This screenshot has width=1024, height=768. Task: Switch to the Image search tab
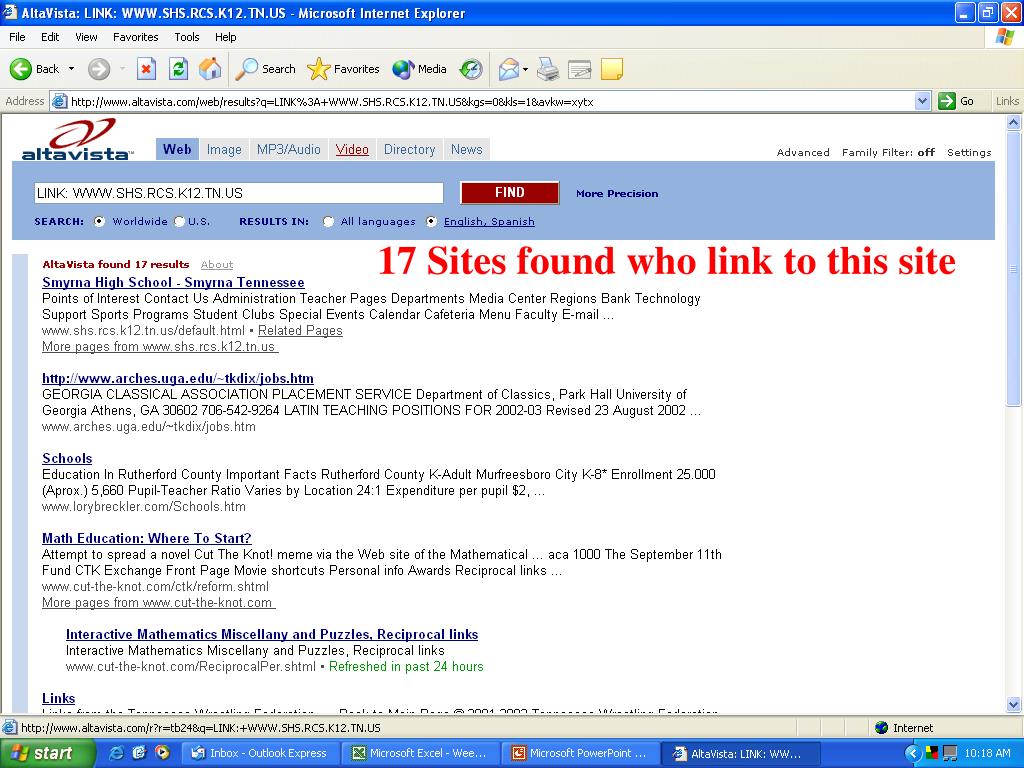[224, 150]
